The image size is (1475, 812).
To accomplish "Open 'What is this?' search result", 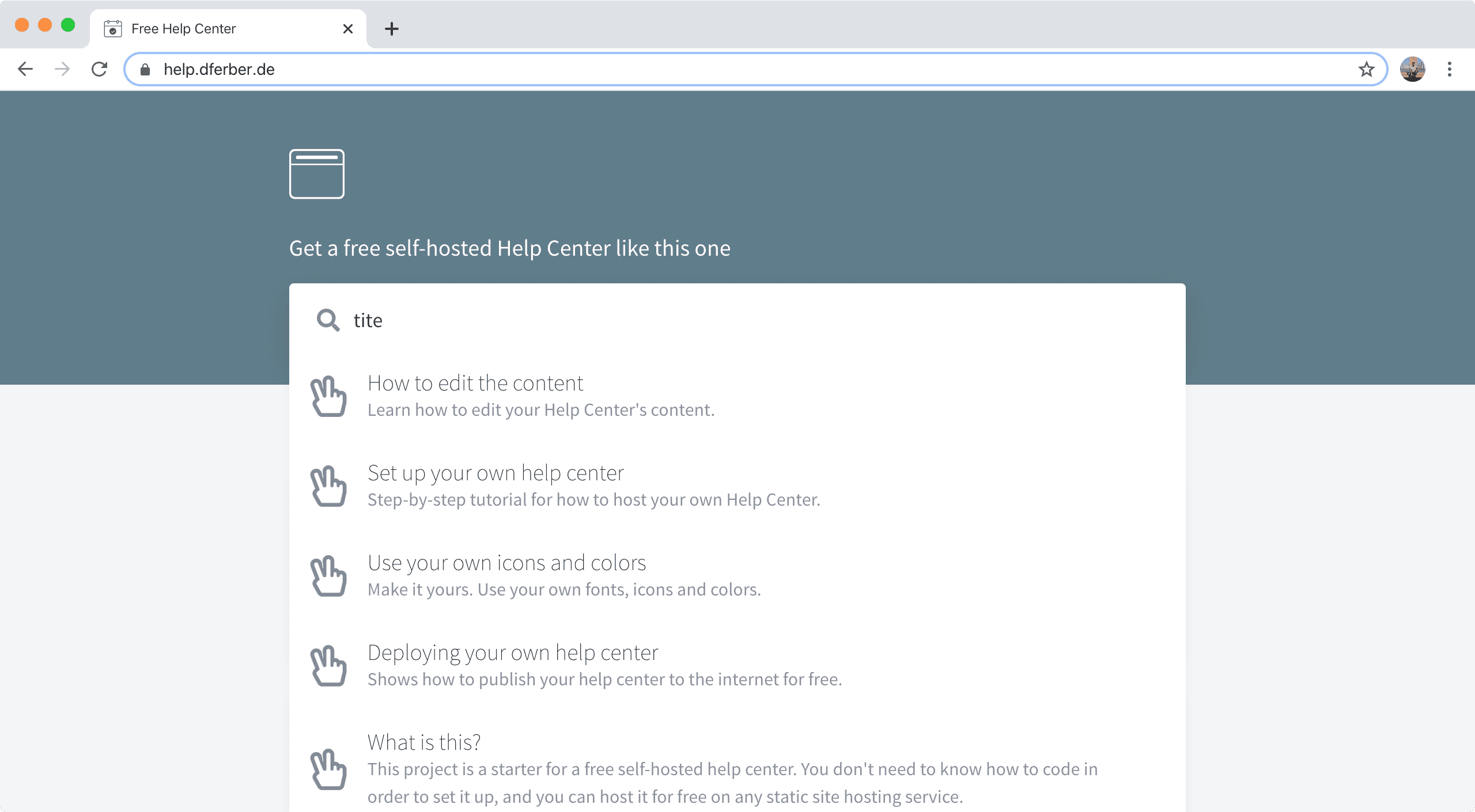I will coord(424,743).
